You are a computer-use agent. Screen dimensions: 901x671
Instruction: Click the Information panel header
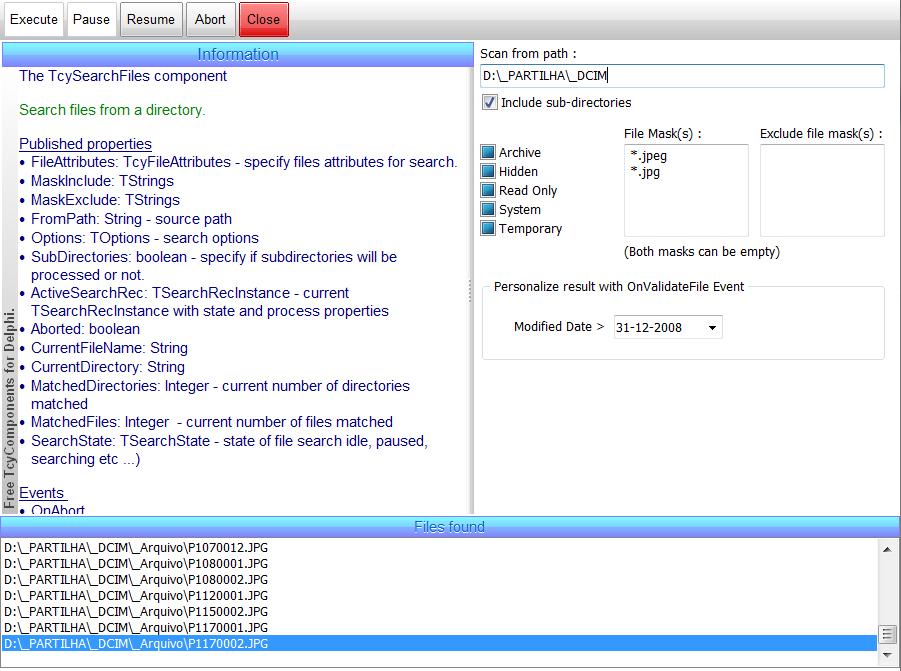click(238, 54)
